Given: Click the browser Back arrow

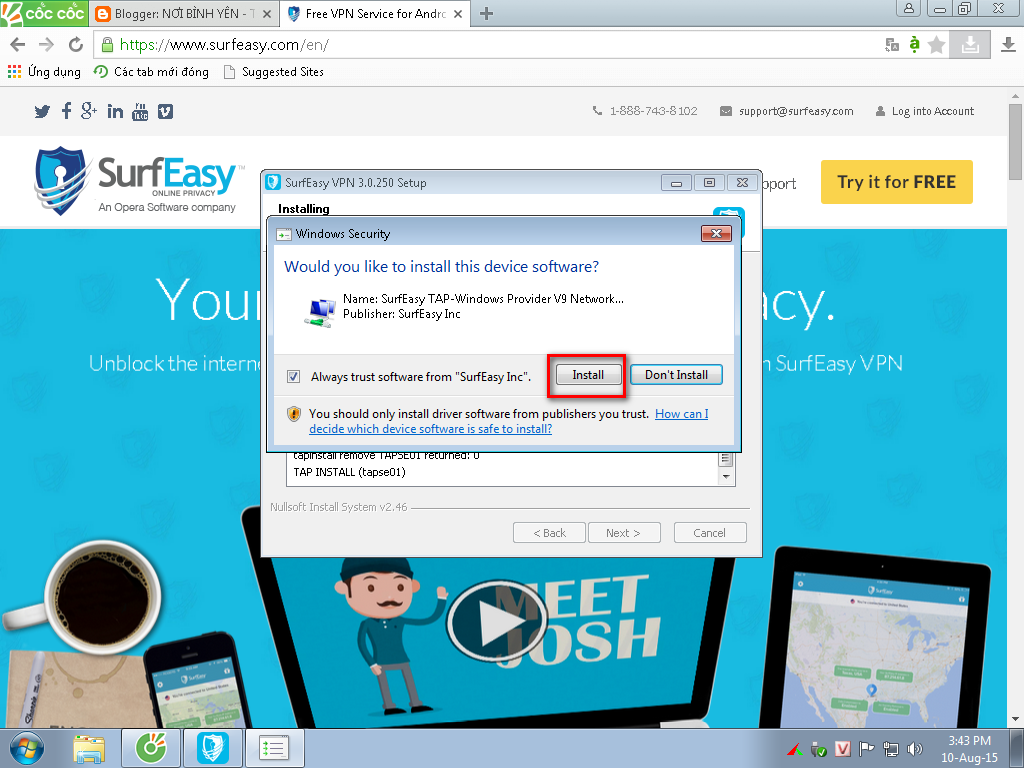Looking at the screenshot, I should click(x=18, y=44).
